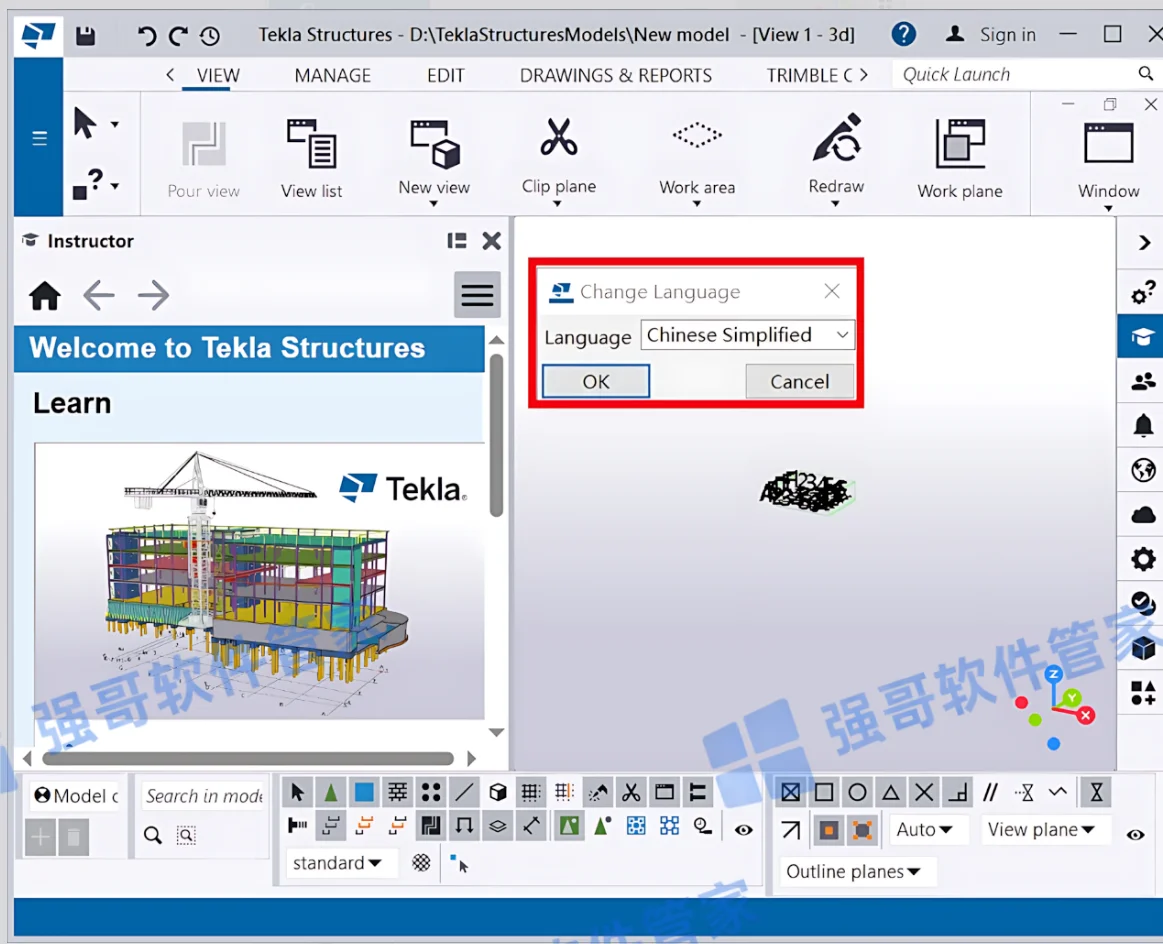Click the Search in model field
The width and height of the screenshot is (1163, 944).
(x=203, y=796)
